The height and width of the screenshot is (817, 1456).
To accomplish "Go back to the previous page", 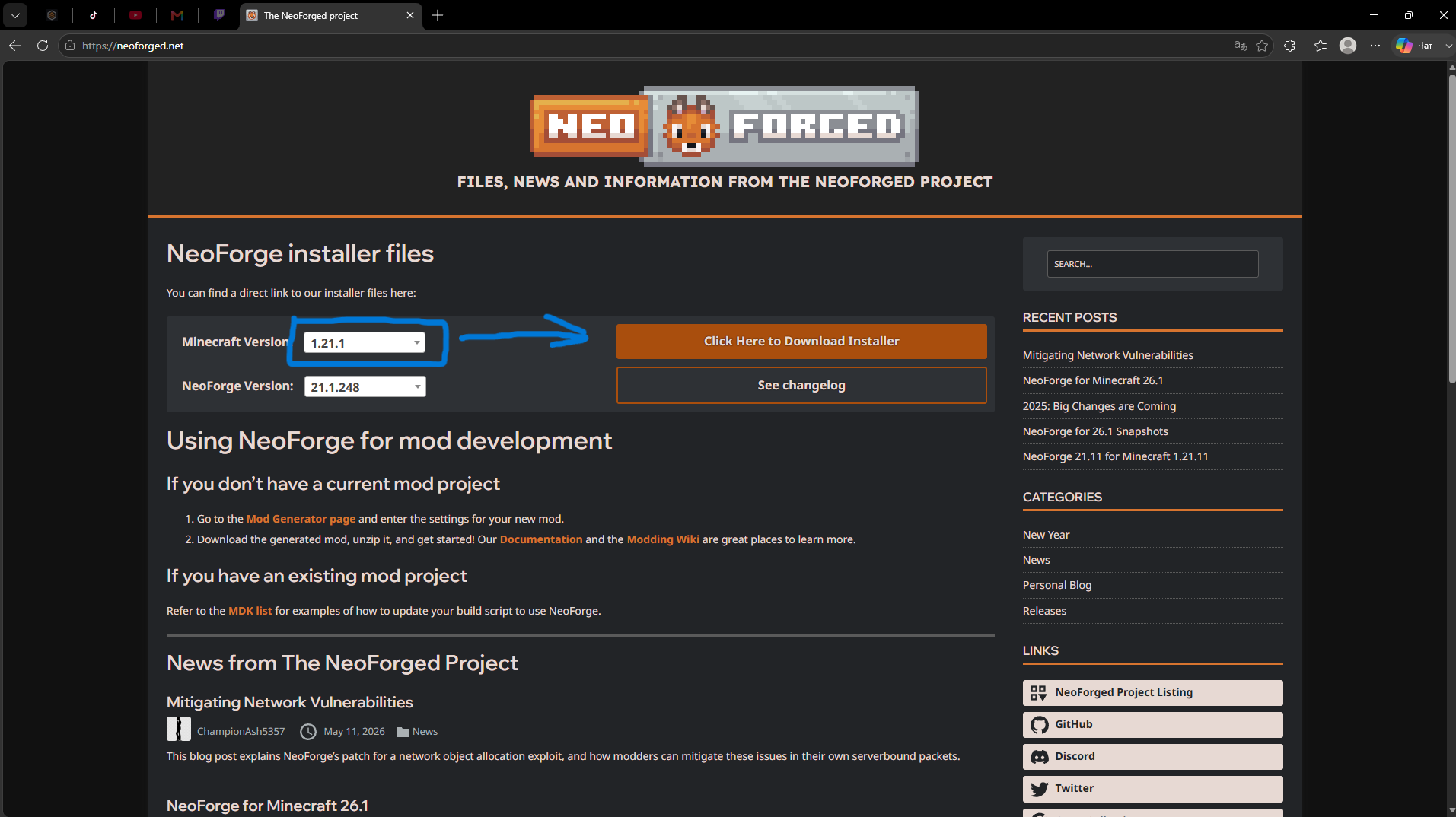I will [15, 46].
